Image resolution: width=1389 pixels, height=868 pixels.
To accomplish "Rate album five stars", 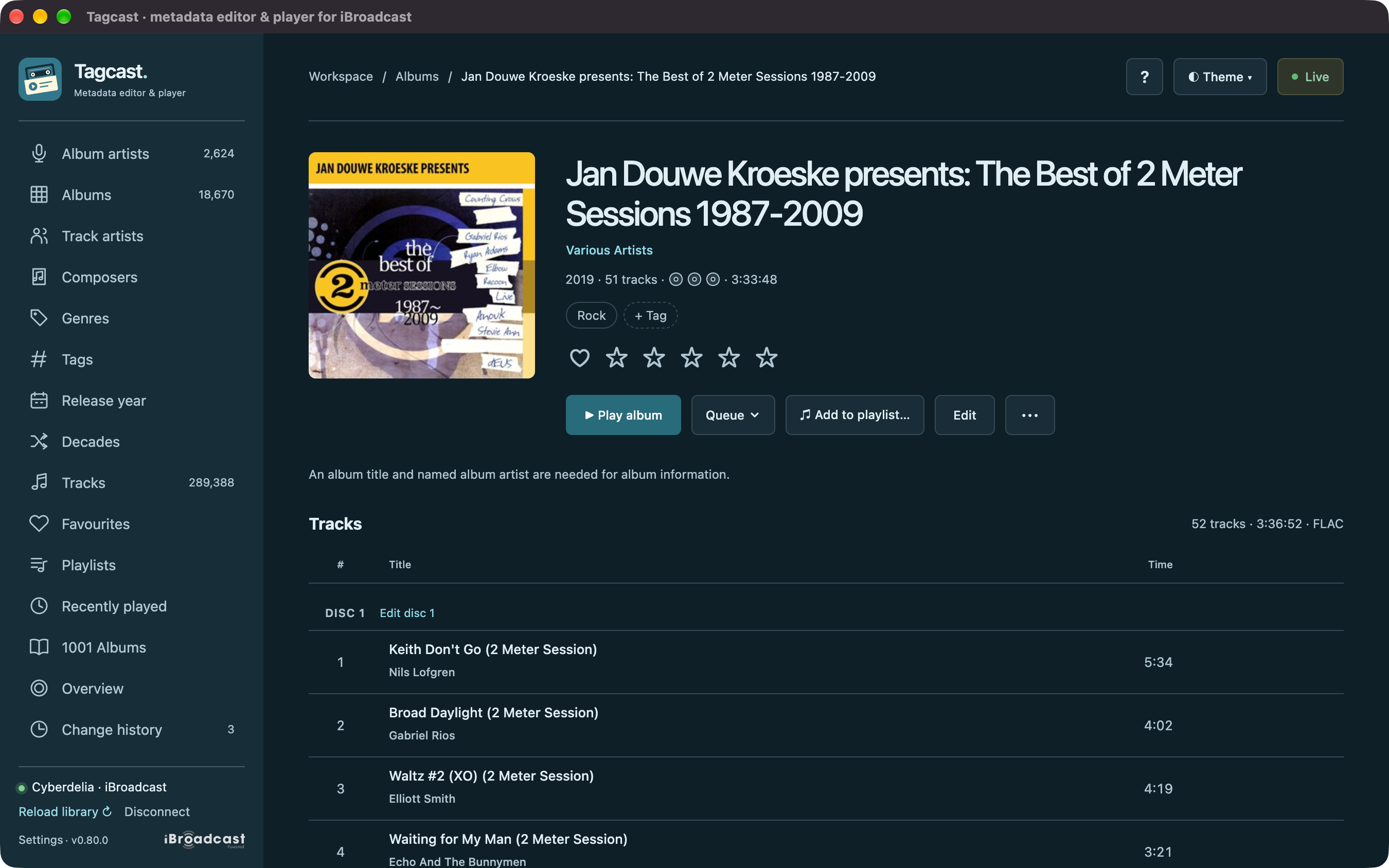I will 767,358.
